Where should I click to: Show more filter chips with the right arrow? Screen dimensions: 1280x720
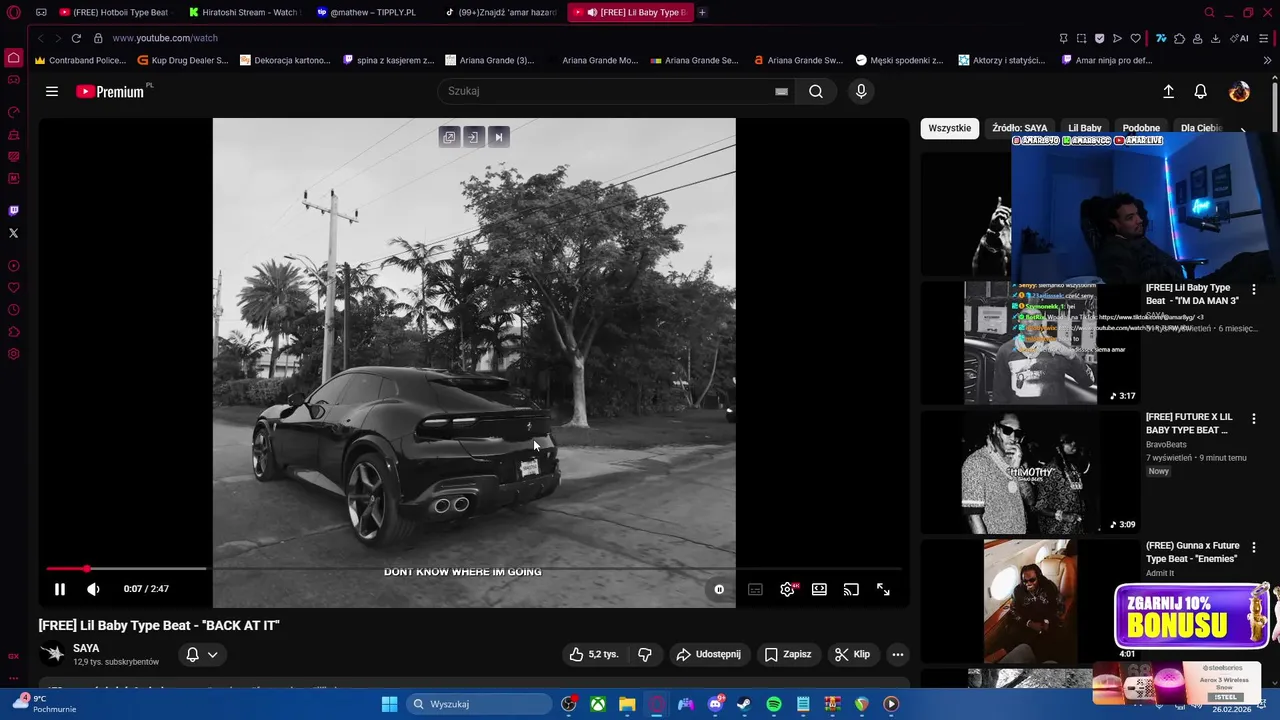coord(1243,129)
